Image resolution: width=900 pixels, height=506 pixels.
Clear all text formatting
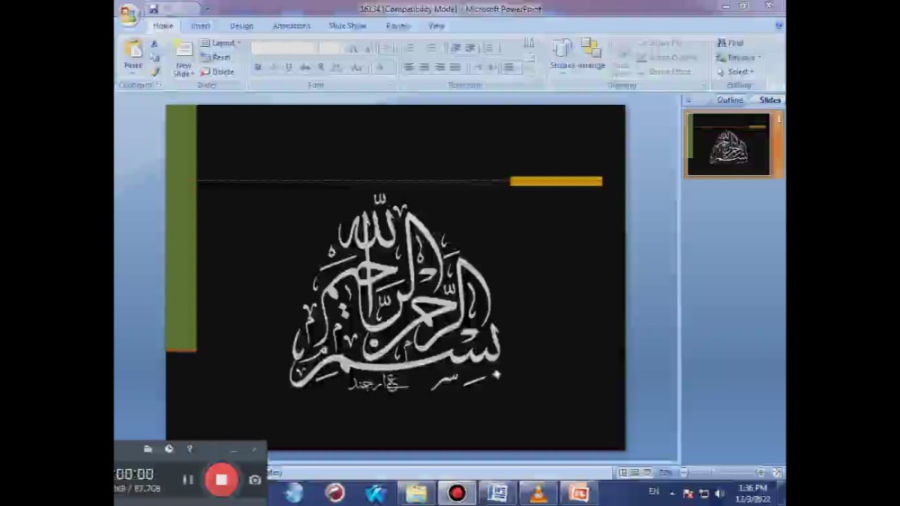(x=386, y=48)
